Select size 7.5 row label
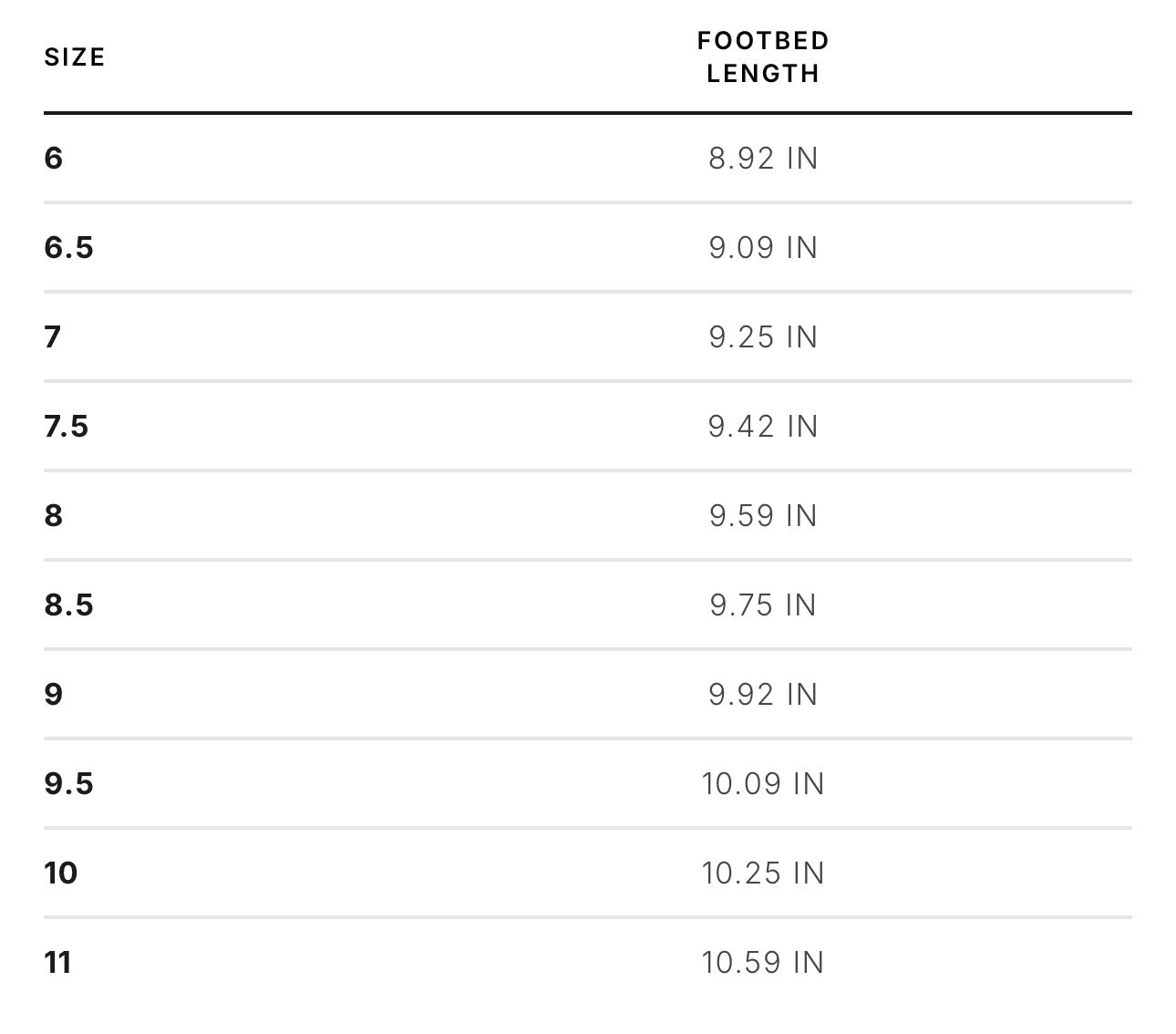1176x1034 pixels. tap(67, 427)
